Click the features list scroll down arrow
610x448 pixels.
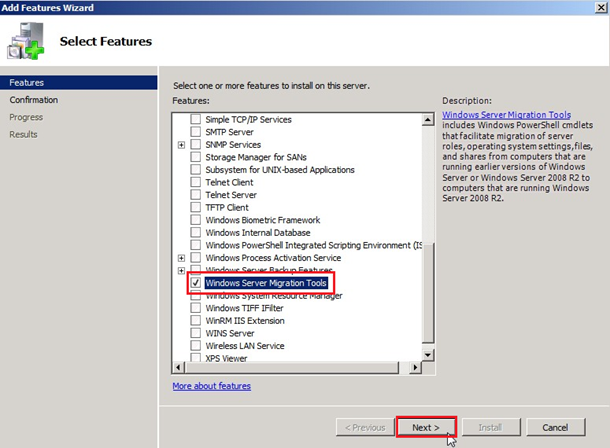(428, 355)
